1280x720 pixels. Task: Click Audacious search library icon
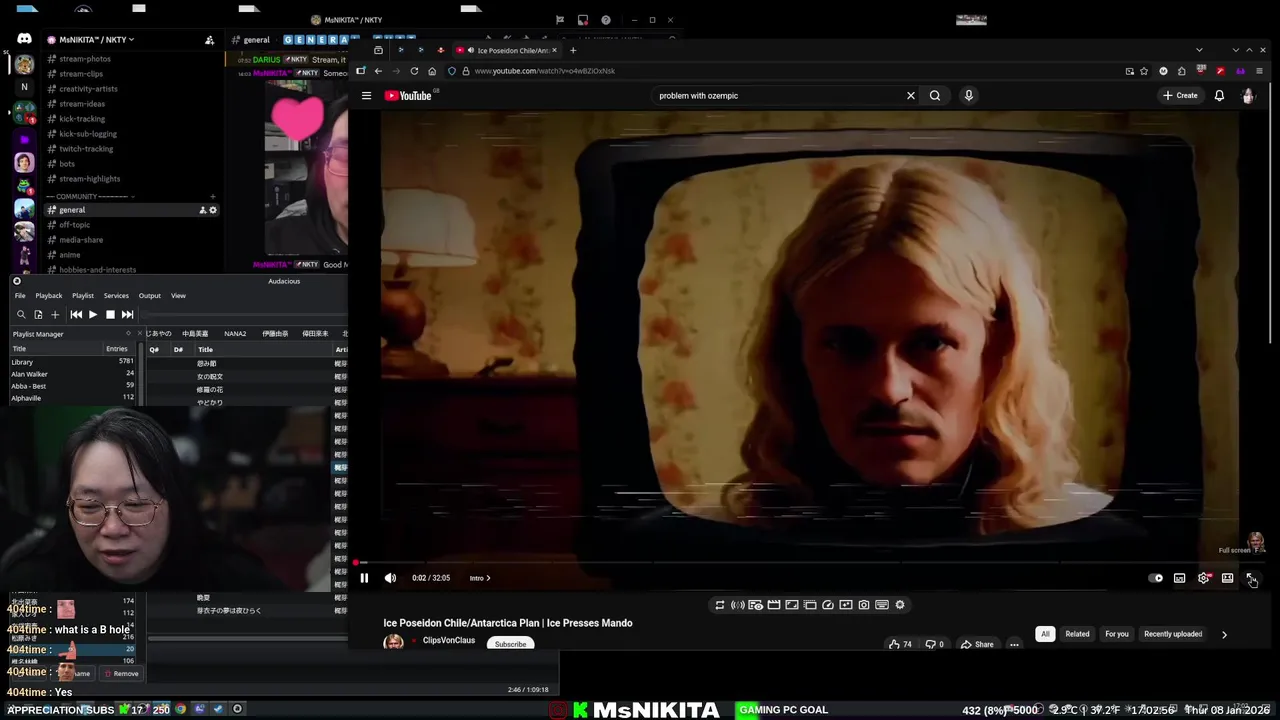tap(21, 314)
